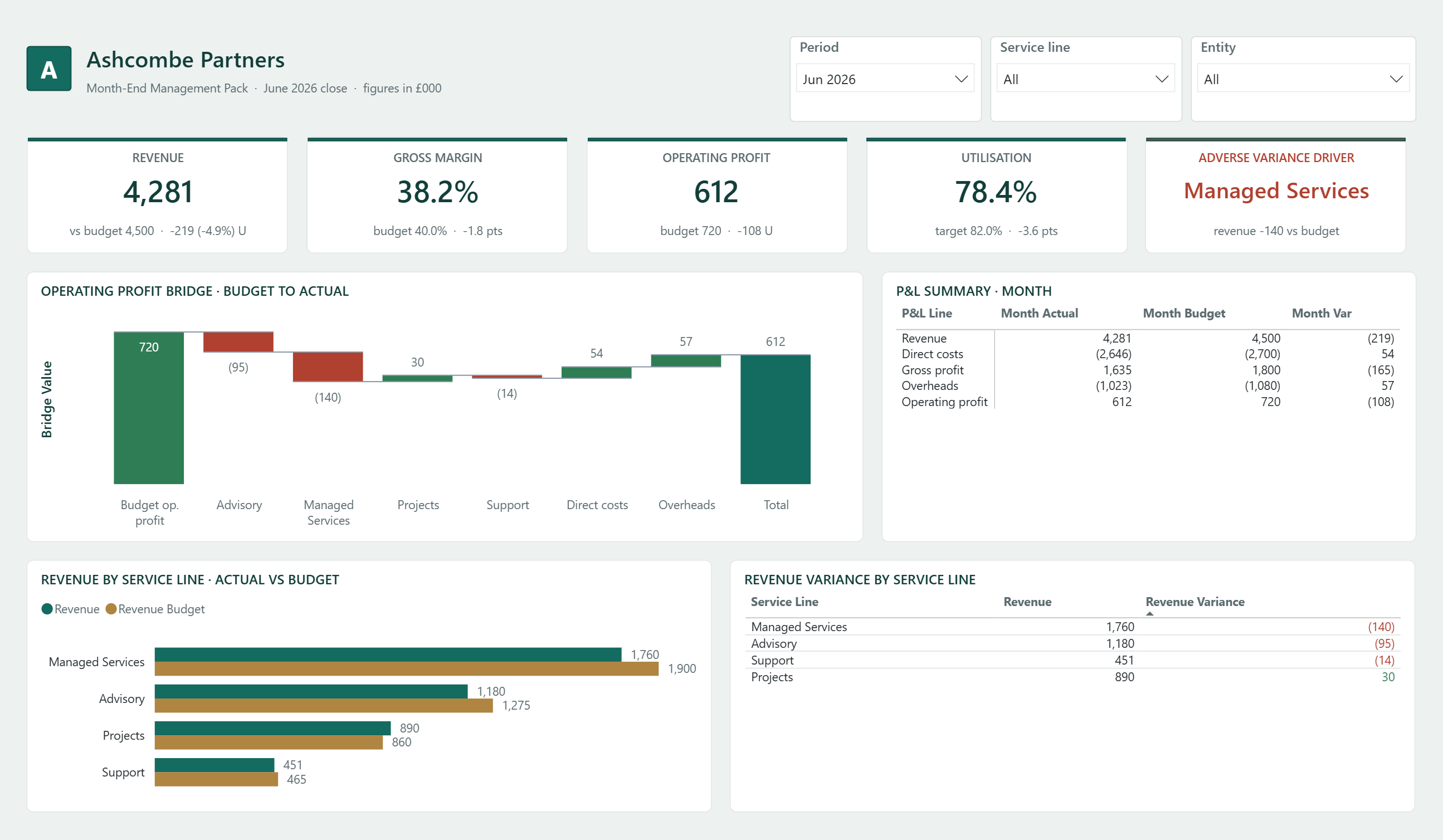Click the Ashcombe Partners report title
The height and width of the screenshot is (840, 1443).
coord(186,60)
